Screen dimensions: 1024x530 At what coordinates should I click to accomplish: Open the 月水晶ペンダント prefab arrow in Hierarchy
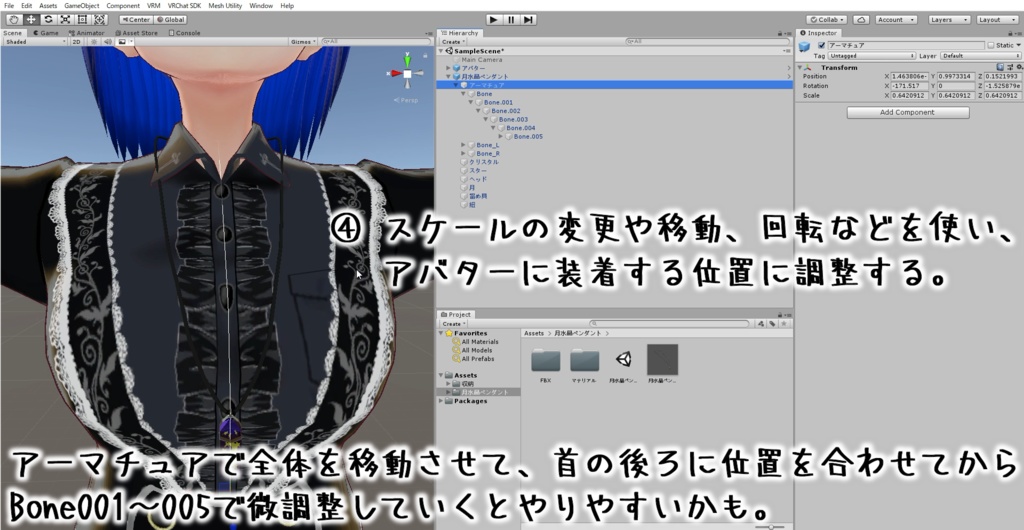click(x=789, y=76)
